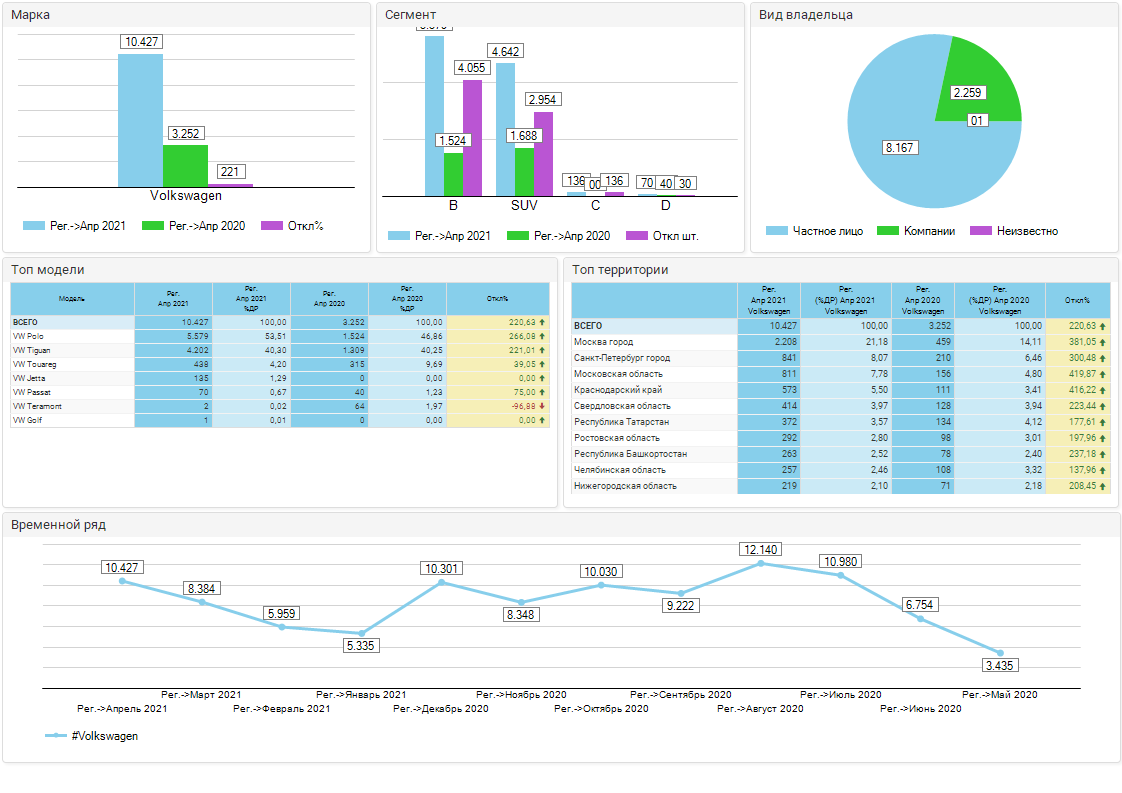This screenshot has width=1122, height=793.
Task: Select the 12.140 data point on time series
Action: coord(761,564)
